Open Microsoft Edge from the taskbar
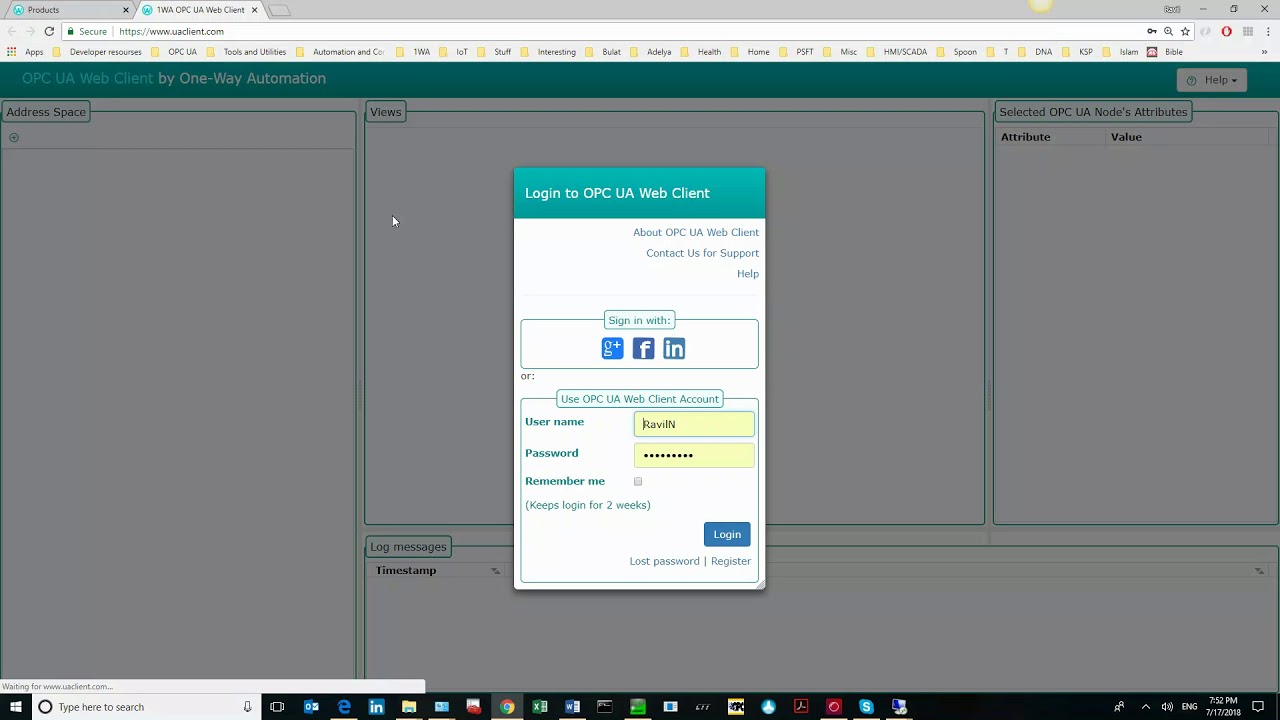This screenshot has width=1280, height=720. pos(344,707)
